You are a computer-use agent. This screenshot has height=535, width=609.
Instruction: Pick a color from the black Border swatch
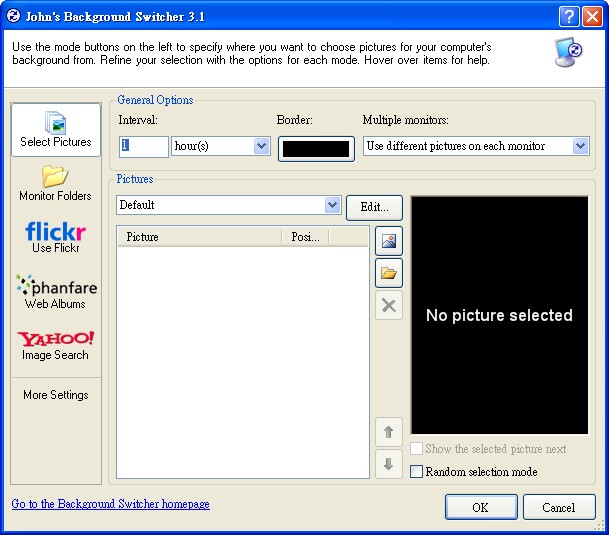(x=316, y=149)
